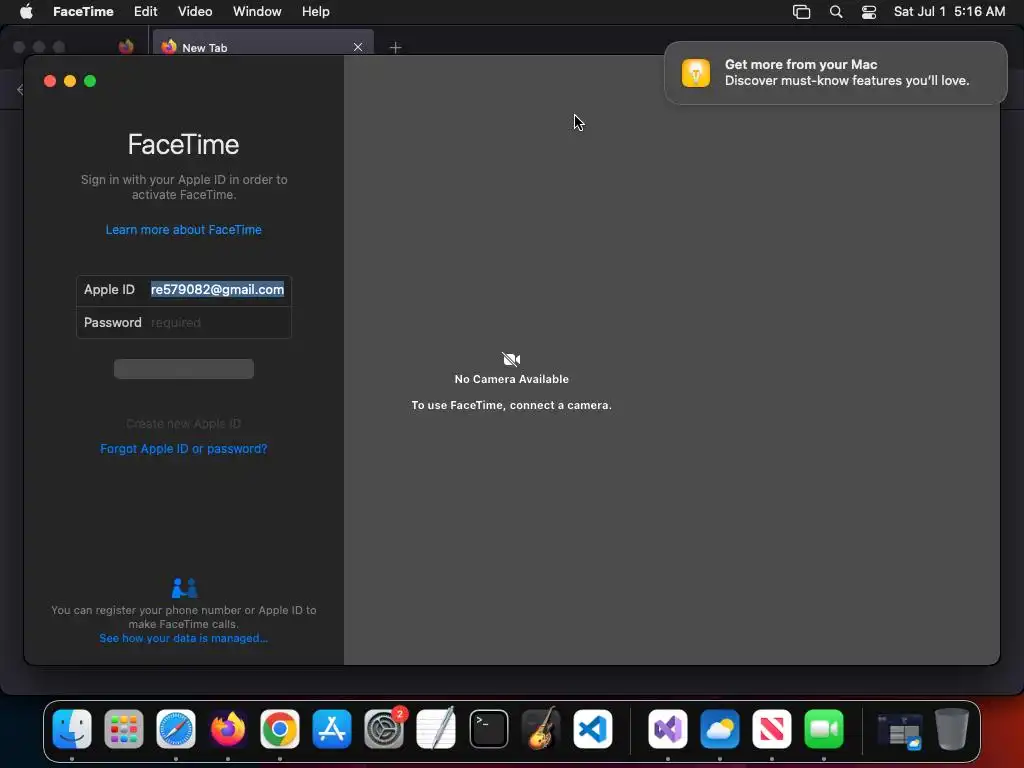Click the green FaceTime Dock icon

point(824,729)
